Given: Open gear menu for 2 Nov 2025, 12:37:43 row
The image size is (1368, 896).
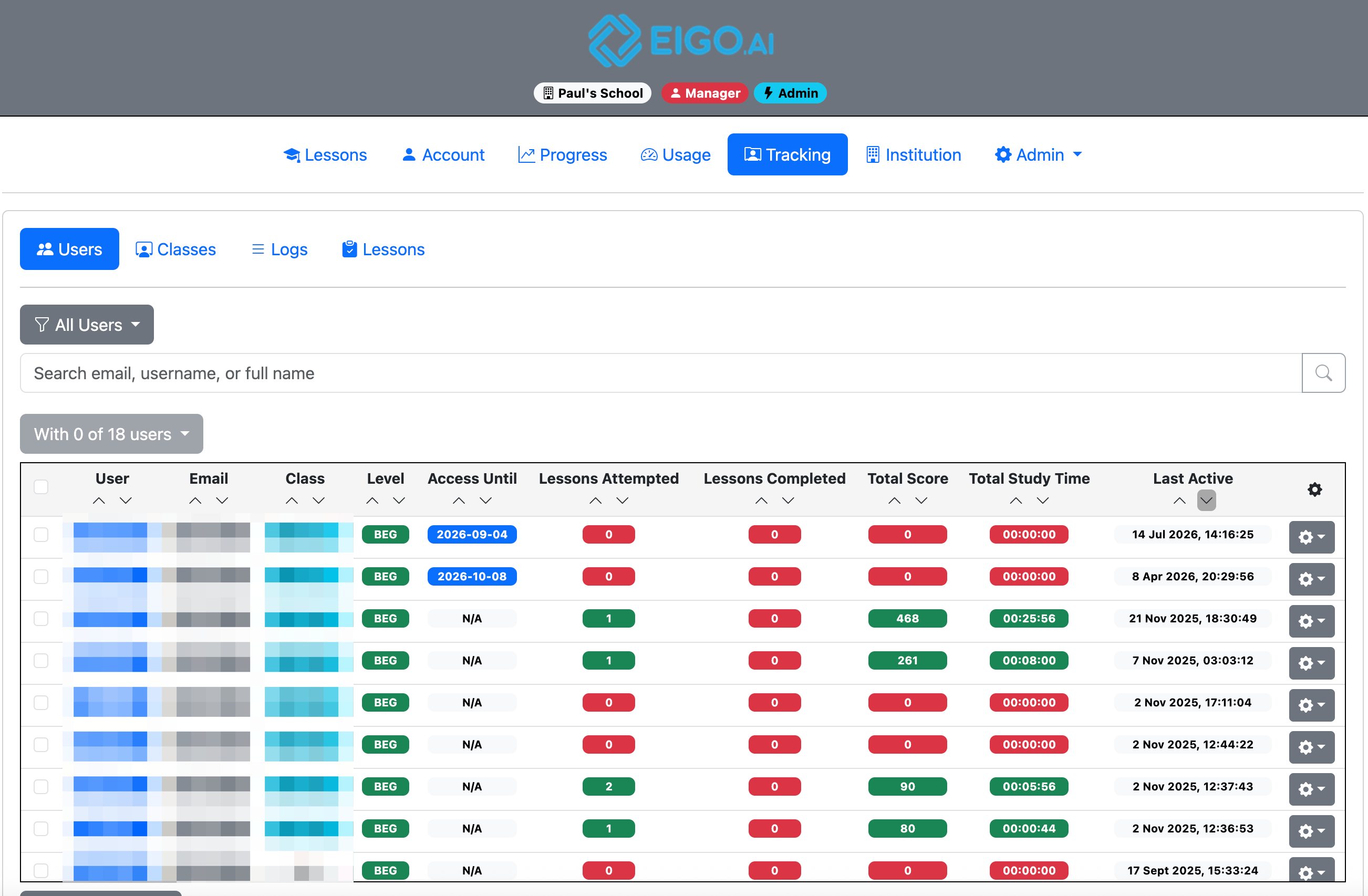Looking at the screenshot, I should click(1312, 788).
